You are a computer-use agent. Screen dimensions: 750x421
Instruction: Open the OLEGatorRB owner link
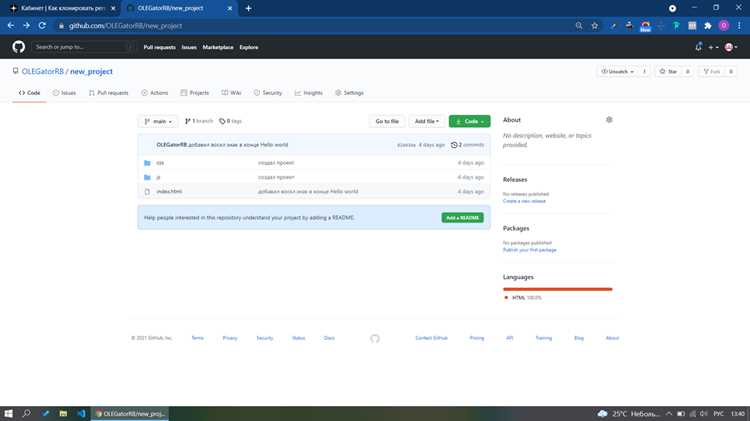(x=43, y=71)
